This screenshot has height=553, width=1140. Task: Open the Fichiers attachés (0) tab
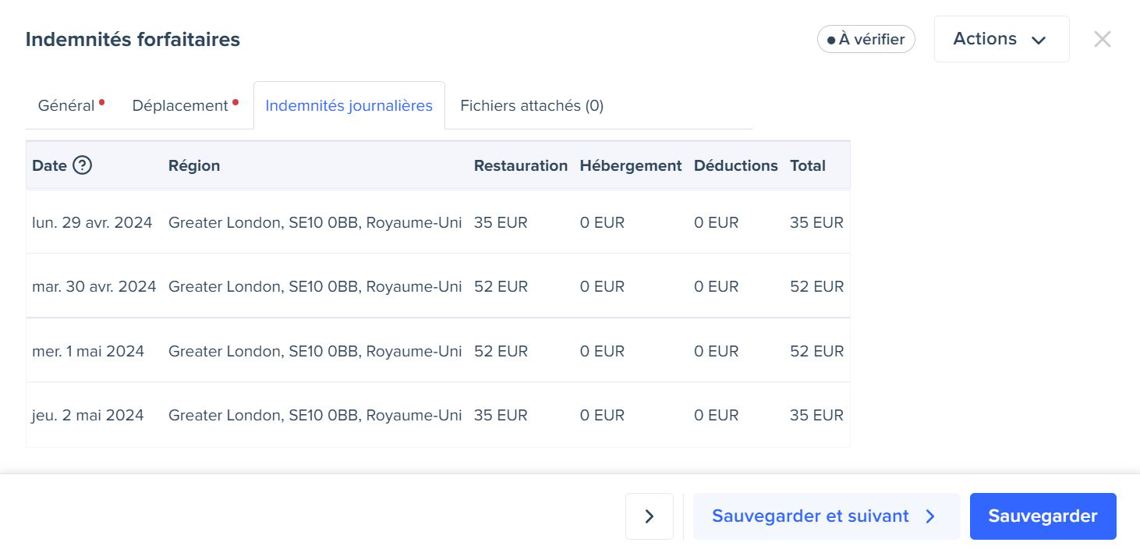pyautogui.click(x=531, y=105)
